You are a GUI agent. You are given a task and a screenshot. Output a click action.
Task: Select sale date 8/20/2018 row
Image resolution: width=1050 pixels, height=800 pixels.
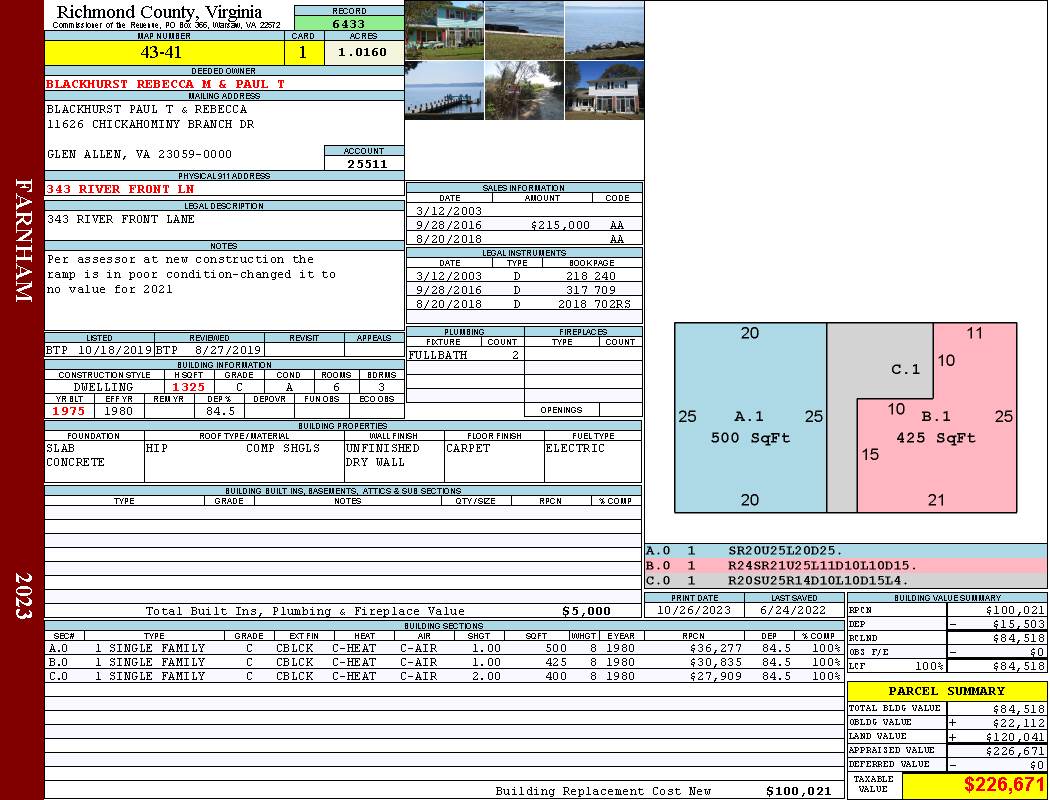coord(524,239)
